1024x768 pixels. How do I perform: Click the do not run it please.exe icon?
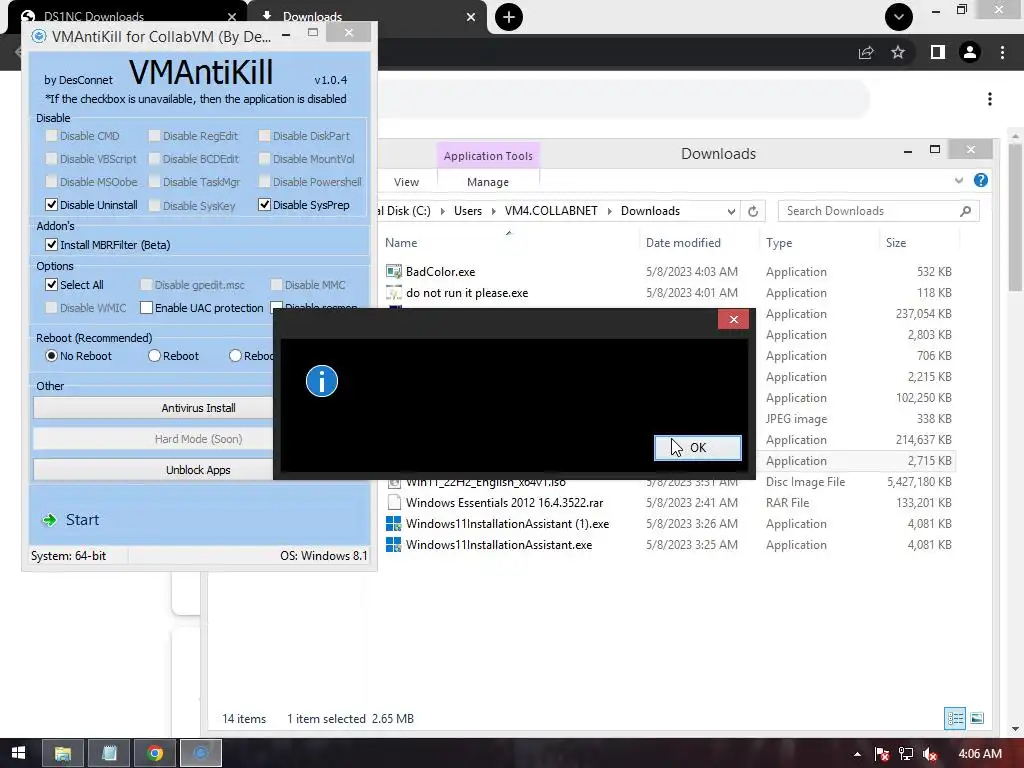394,293
